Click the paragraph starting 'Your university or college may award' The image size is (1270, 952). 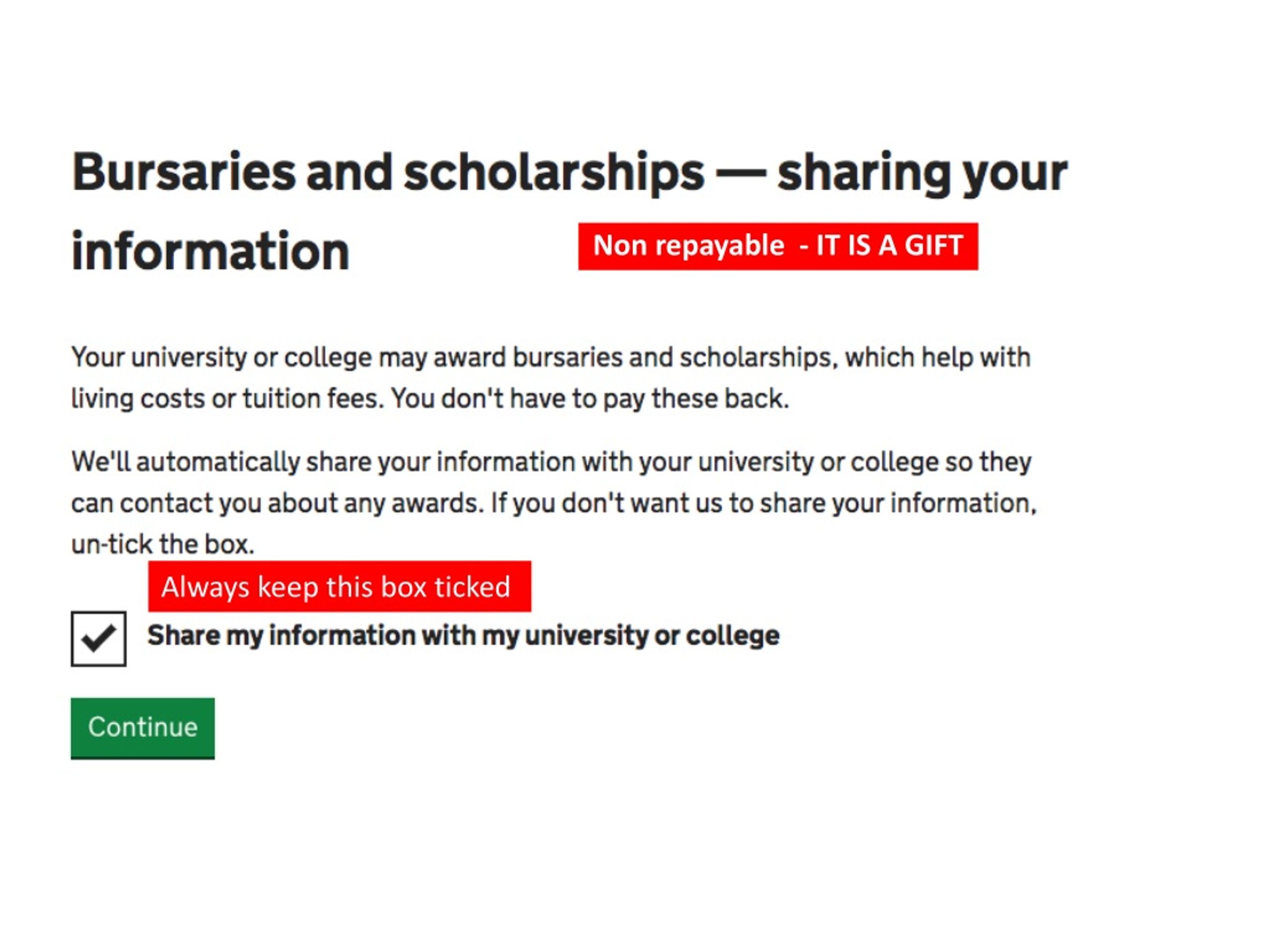click(551, 378)
